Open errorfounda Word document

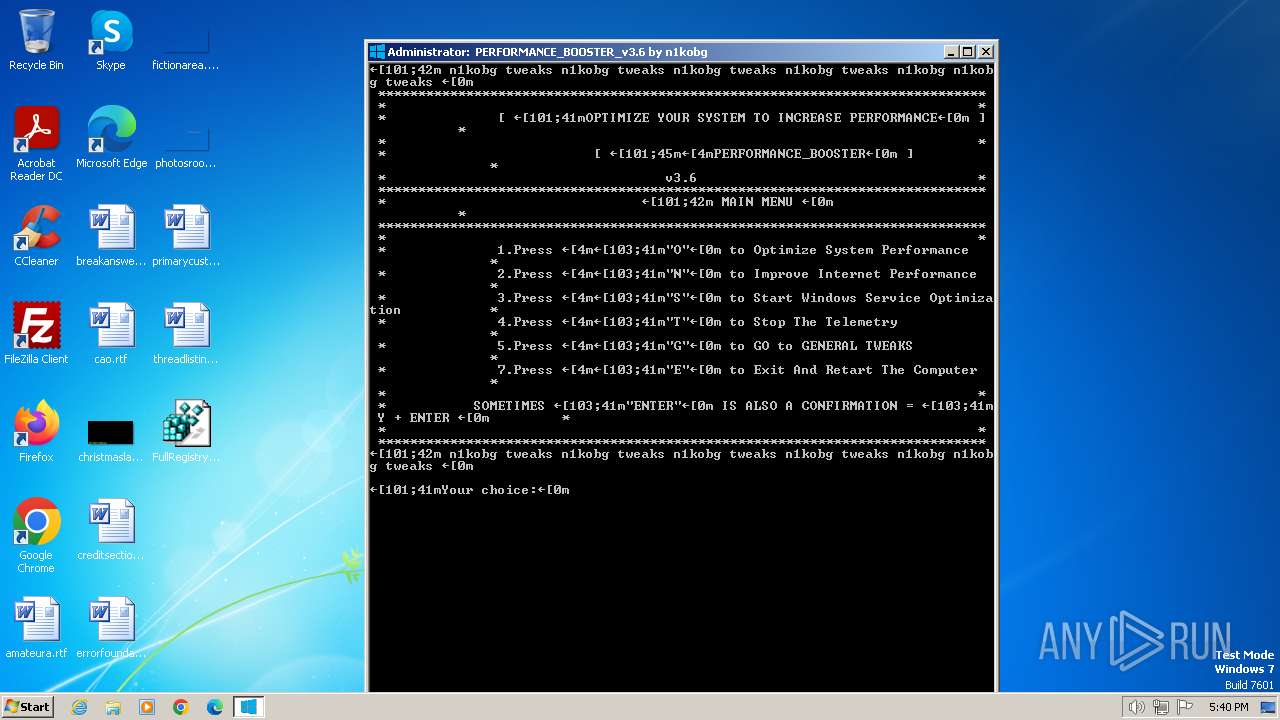click(111, 628)
